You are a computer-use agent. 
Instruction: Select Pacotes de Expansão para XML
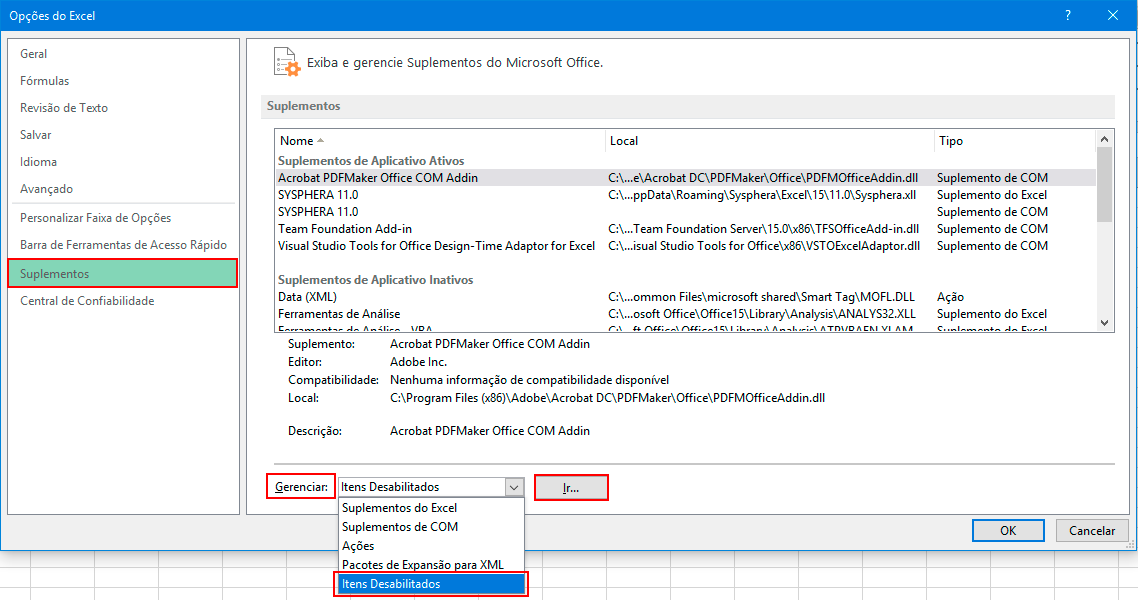422,565
